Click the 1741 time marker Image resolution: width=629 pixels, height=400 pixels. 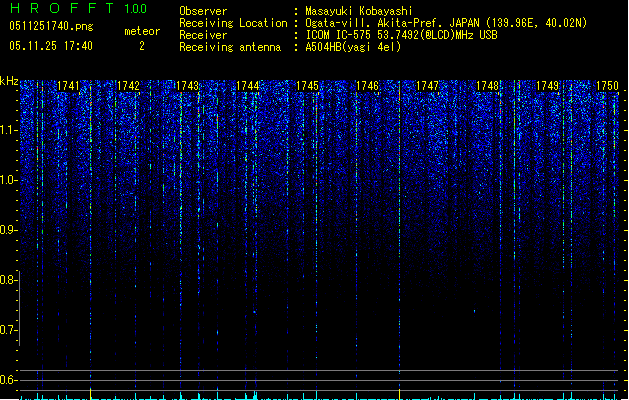(x=68, y=86)
